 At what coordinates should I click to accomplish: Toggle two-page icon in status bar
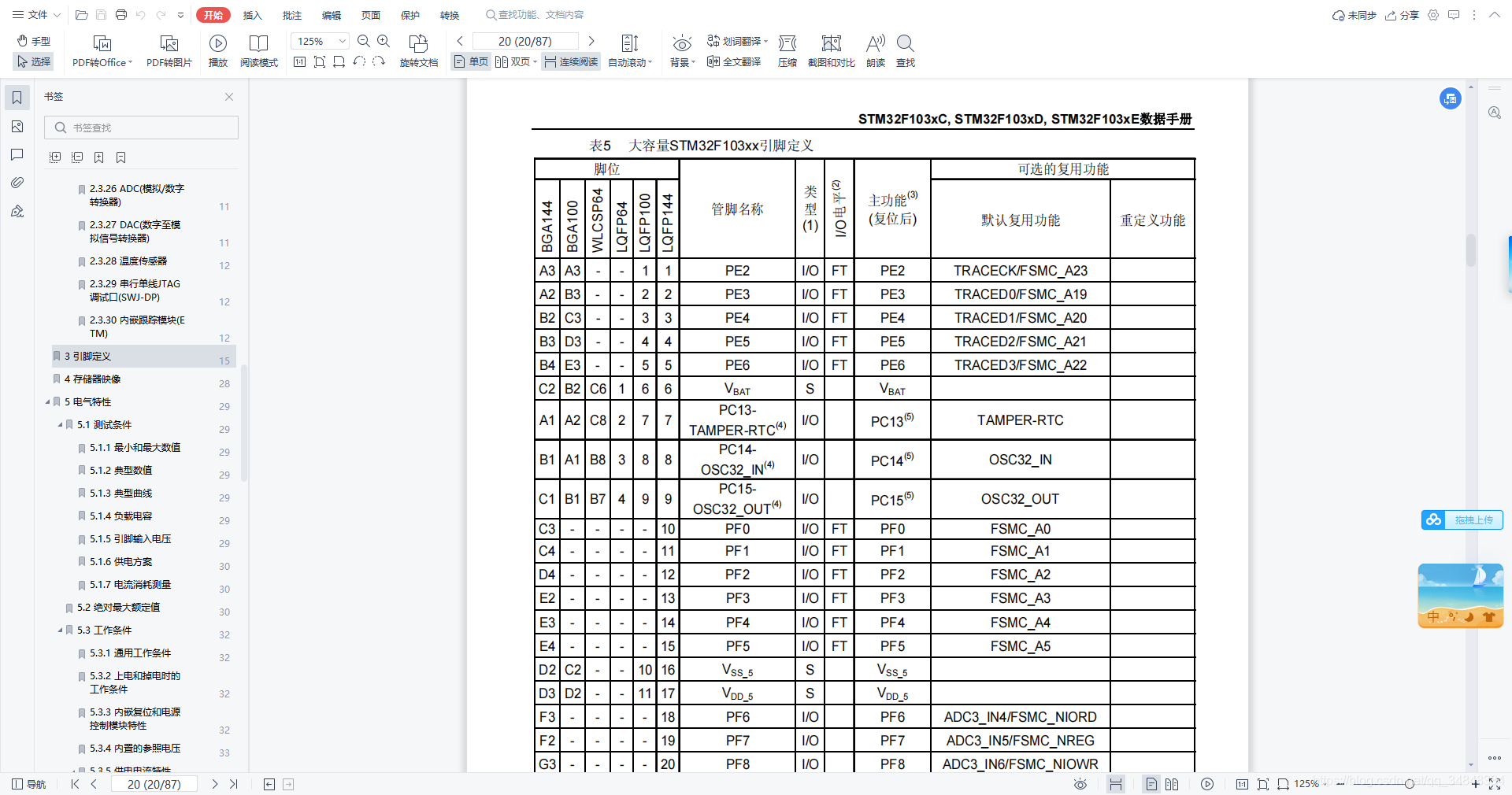(1172, 784)
